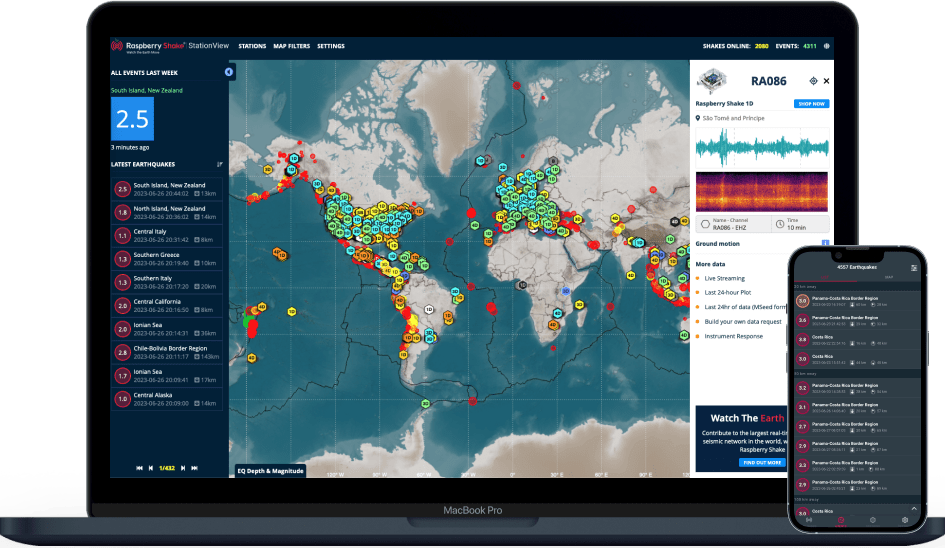Click the blue 2.5 magnitude tile
This screenshot has width=945, height=548.
pos(133,119)
